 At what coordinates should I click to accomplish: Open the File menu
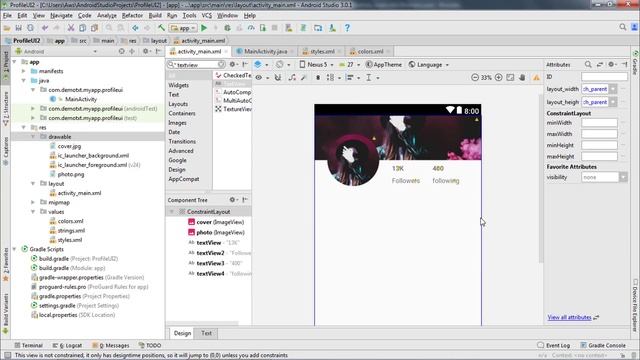(7, 16)
